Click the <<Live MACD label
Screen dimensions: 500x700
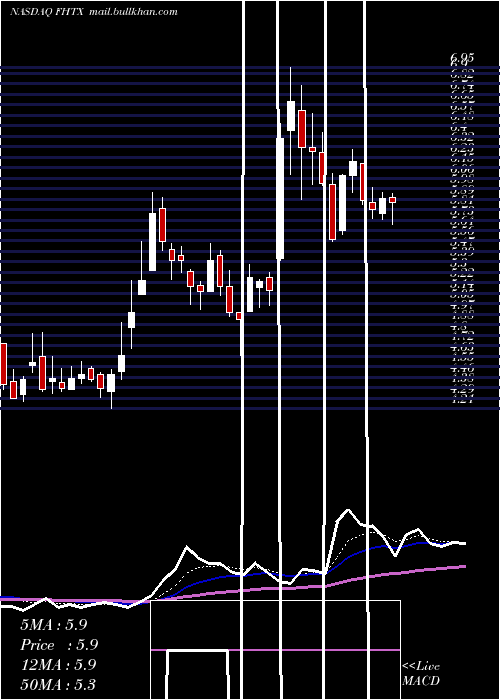click(x=421, y=674)
